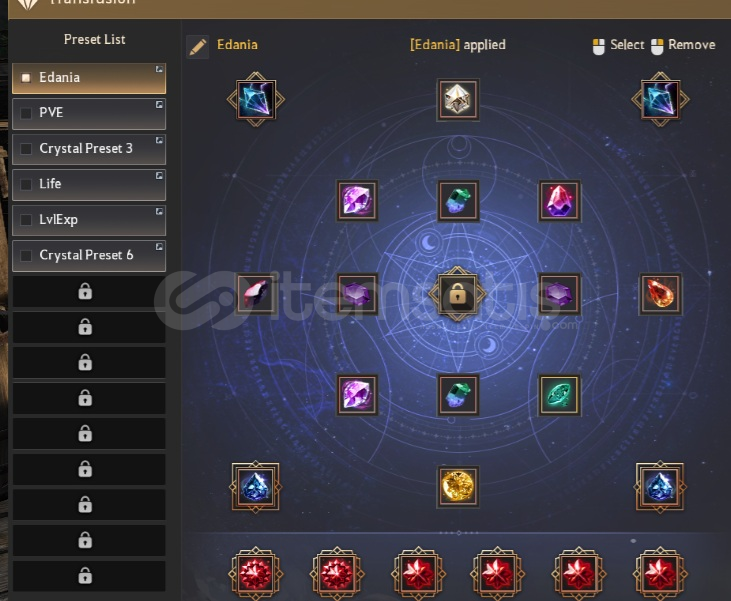Click the locked center crystal slot
Viewport: 731px width, 601px height.
coord(458,294)
